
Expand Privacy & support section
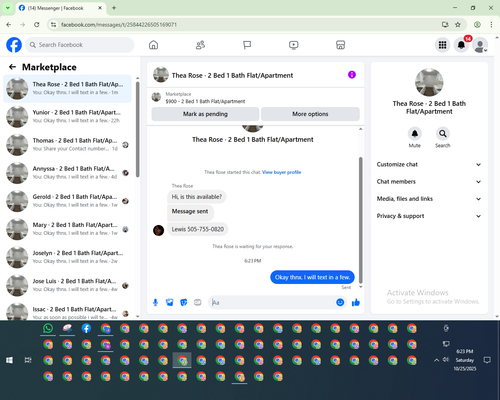coord(429,216)
